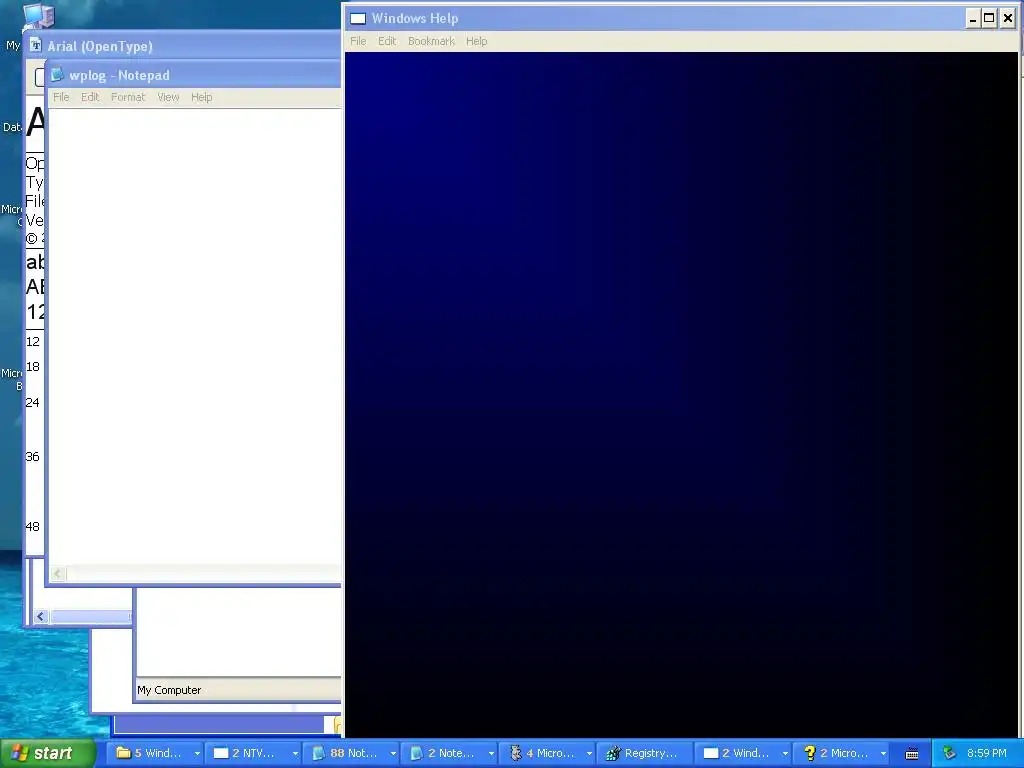Open the File menu in wplog Notepad
Image resolution: width=1024 pixels, height=768 pixels.
61,97
